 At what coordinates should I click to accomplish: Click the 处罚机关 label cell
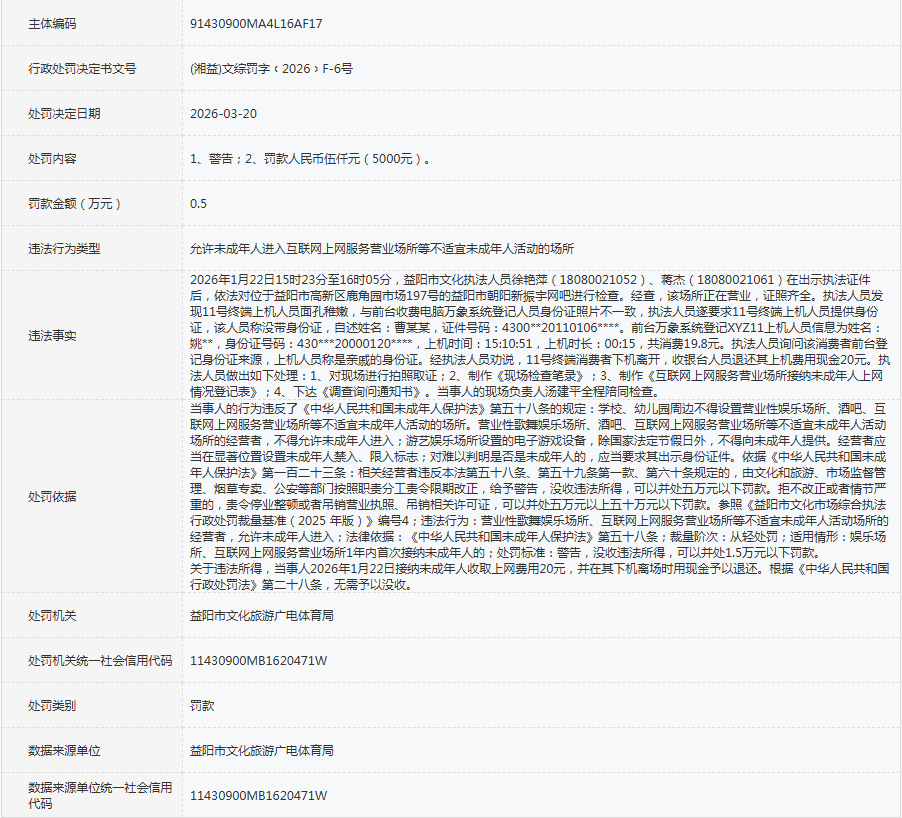(x=52, y=615)
